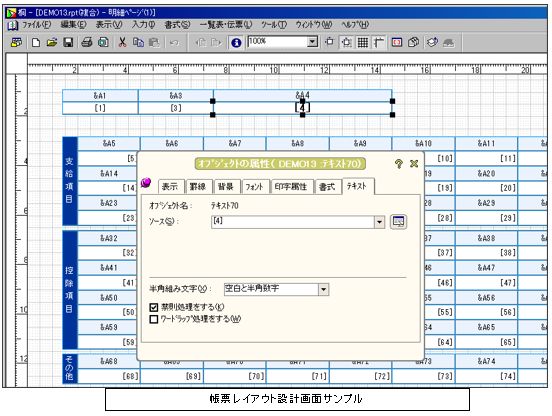Close the object properties dialog
The width and height of the screenshot is (552, 416).
(414, 164)
